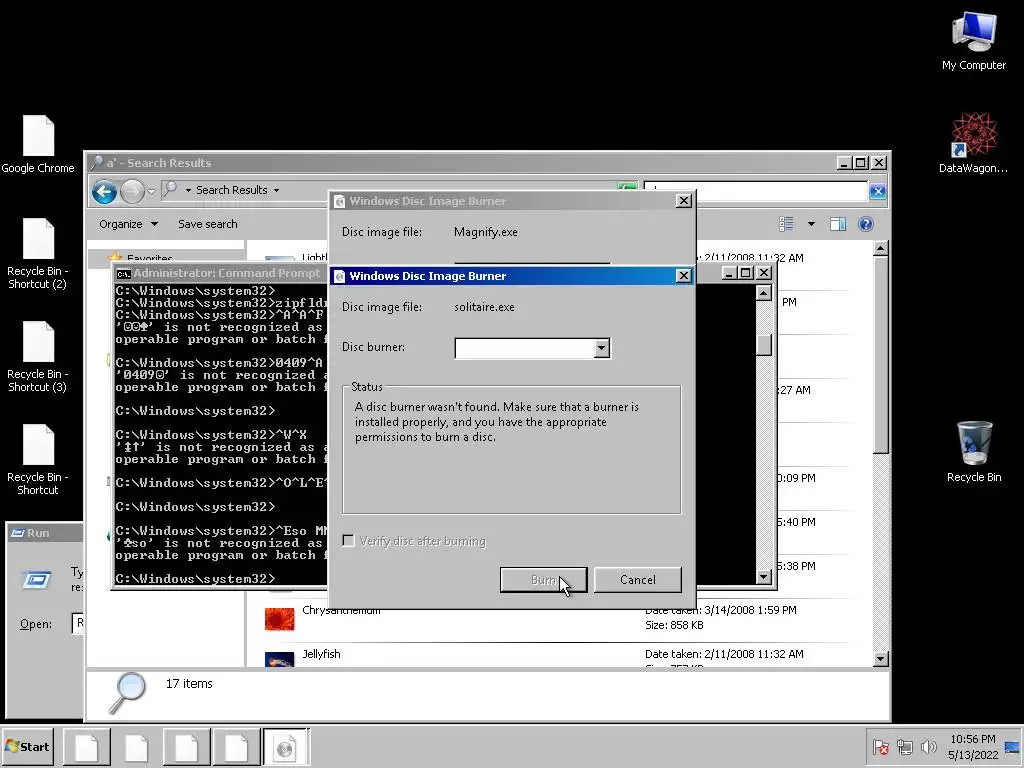
Task: Select the DataWagon shortcut desktop icon
Action: click(x=973, y=143)
